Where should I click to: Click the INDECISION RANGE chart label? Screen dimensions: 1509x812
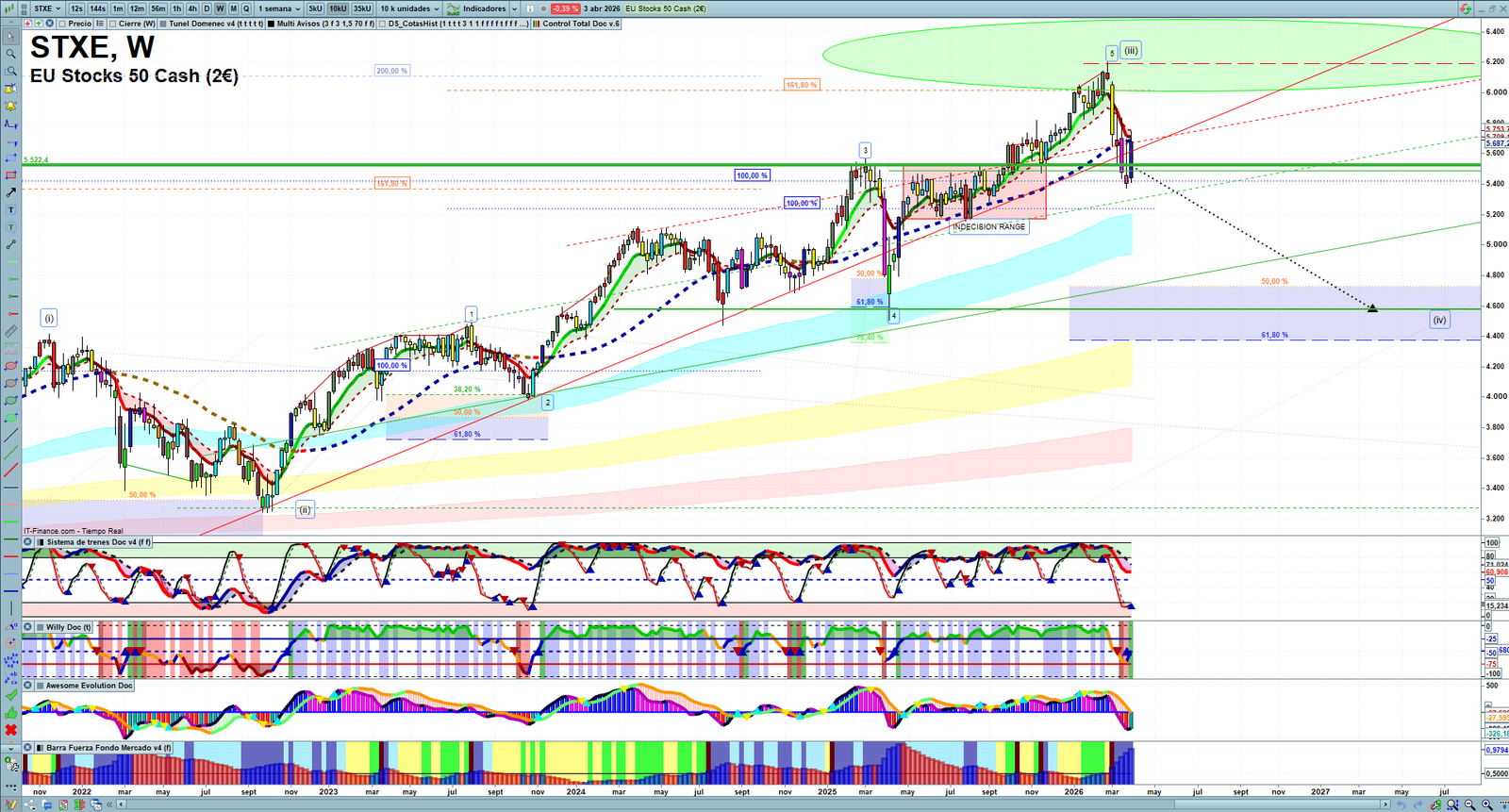click(988, 227)
